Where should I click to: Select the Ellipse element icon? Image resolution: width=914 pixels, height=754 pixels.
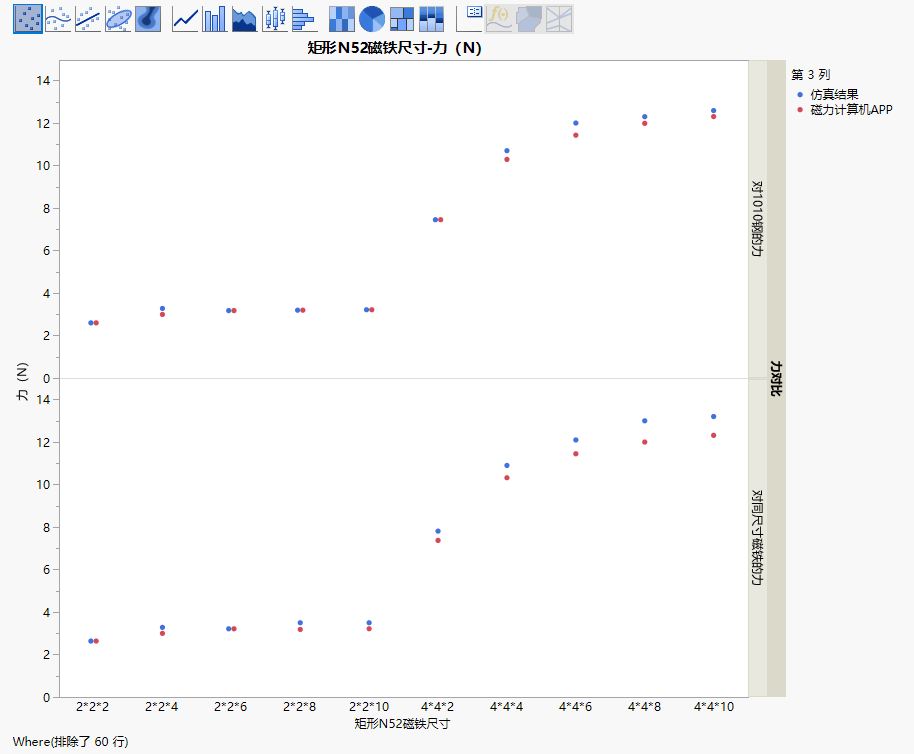118,18
